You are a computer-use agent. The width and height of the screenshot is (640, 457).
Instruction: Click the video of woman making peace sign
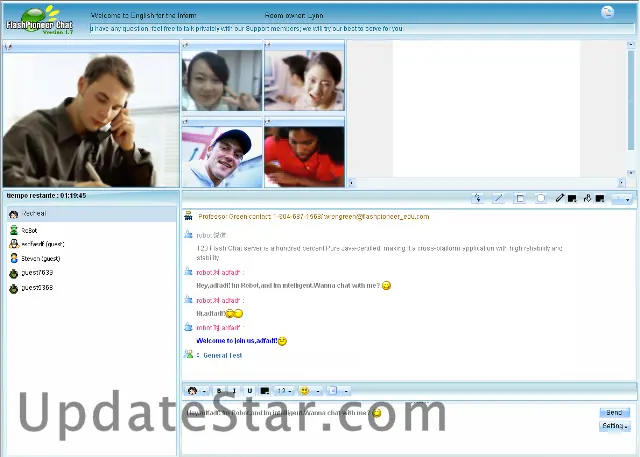(222, 80)
